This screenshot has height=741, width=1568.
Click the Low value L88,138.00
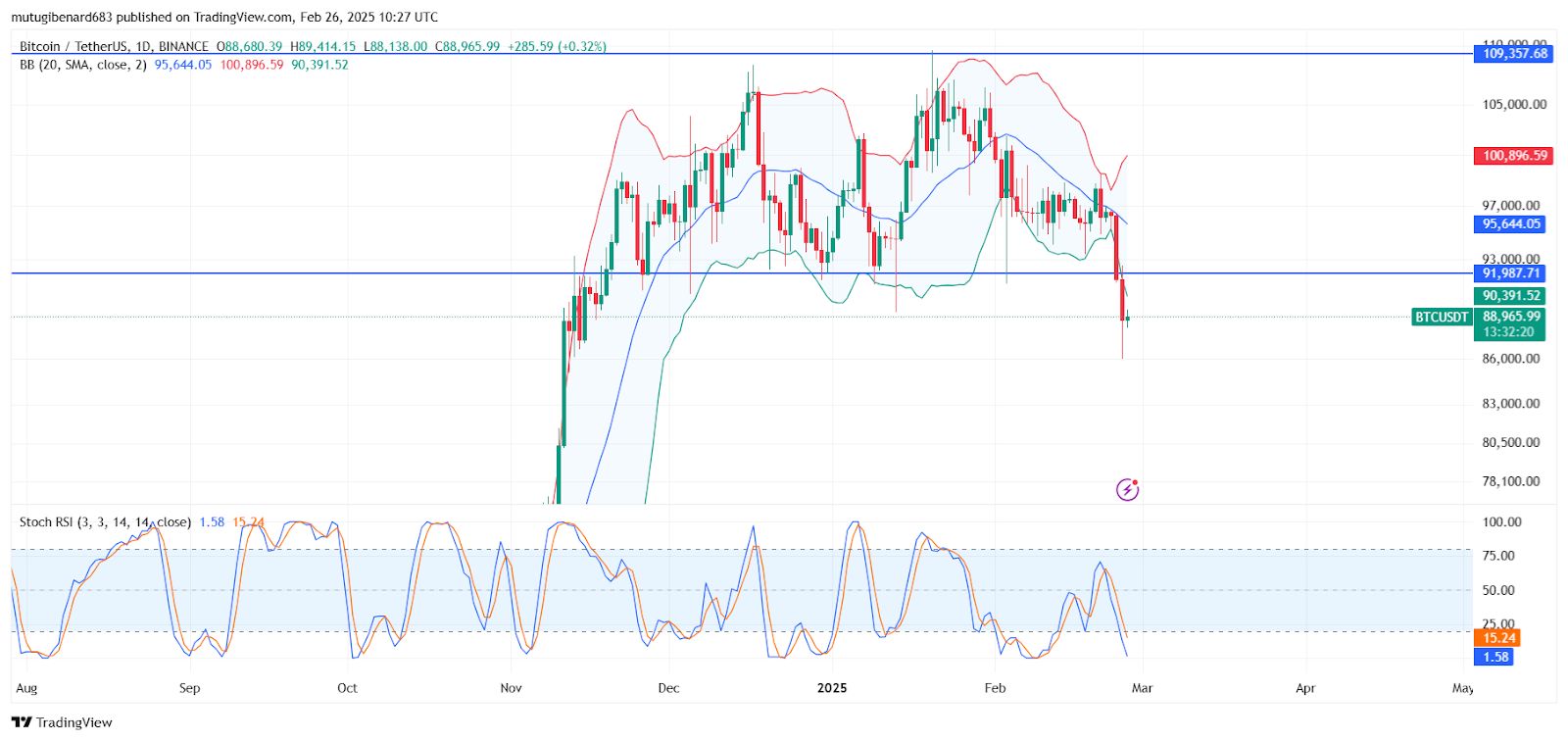(x=396, y=46)
